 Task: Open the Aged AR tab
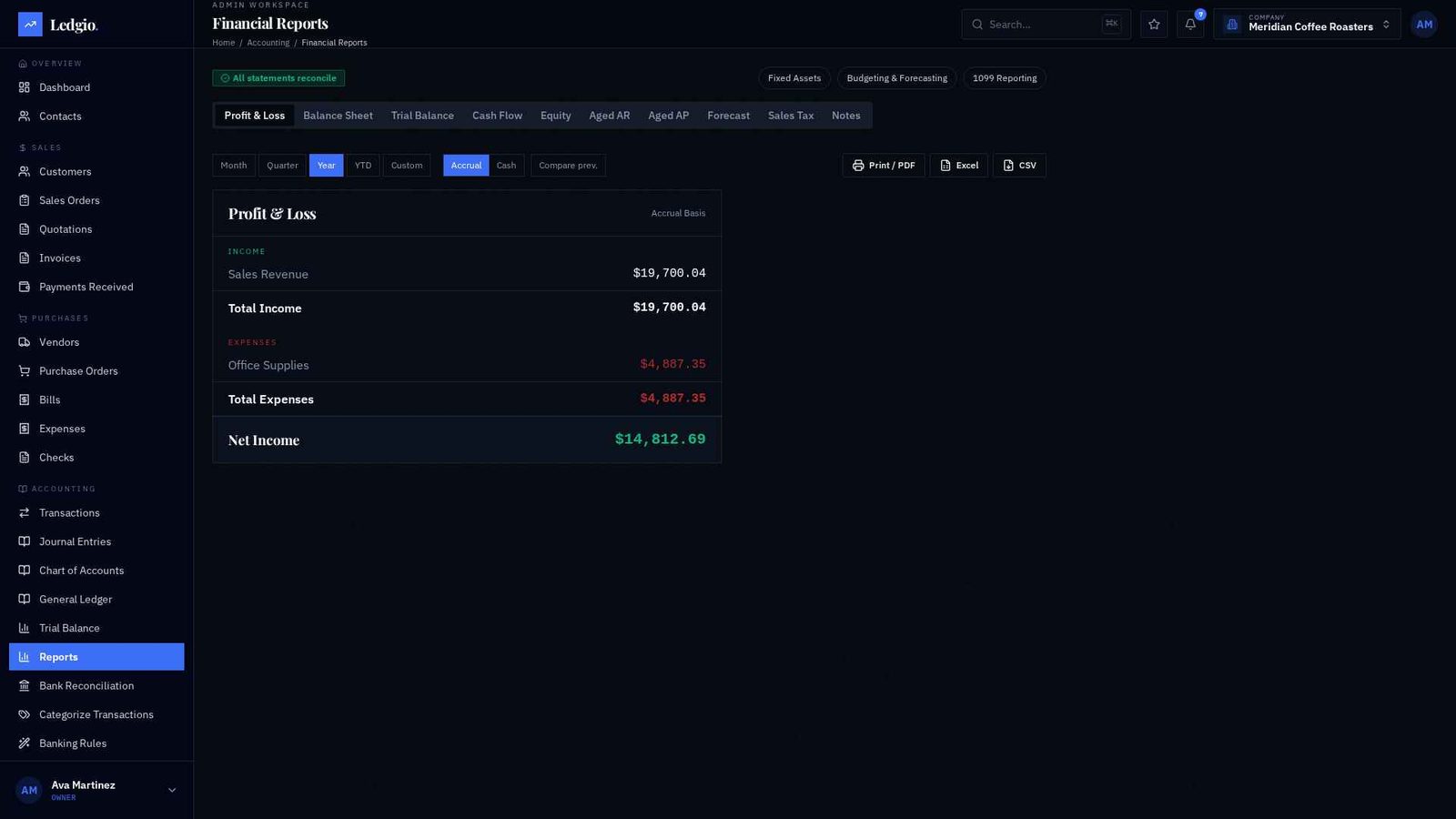610,116
